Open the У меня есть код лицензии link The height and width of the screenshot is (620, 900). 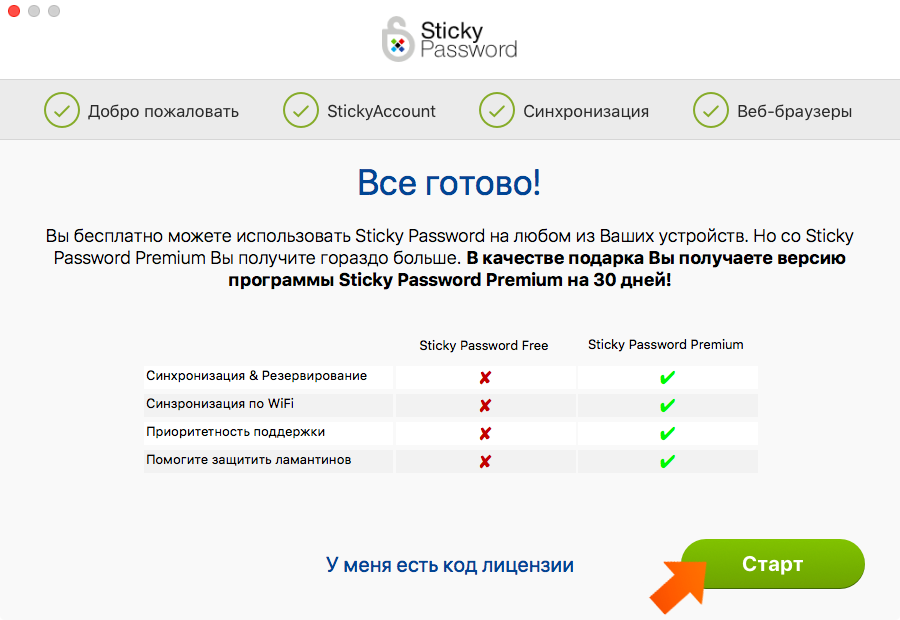(x=450, y=565)
